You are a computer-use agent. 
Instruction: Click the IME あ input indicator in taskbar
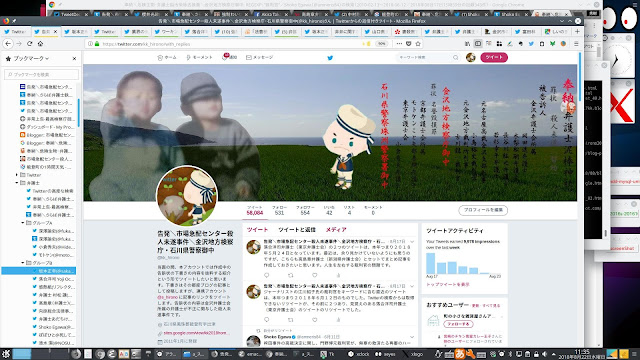pos(460,354)
